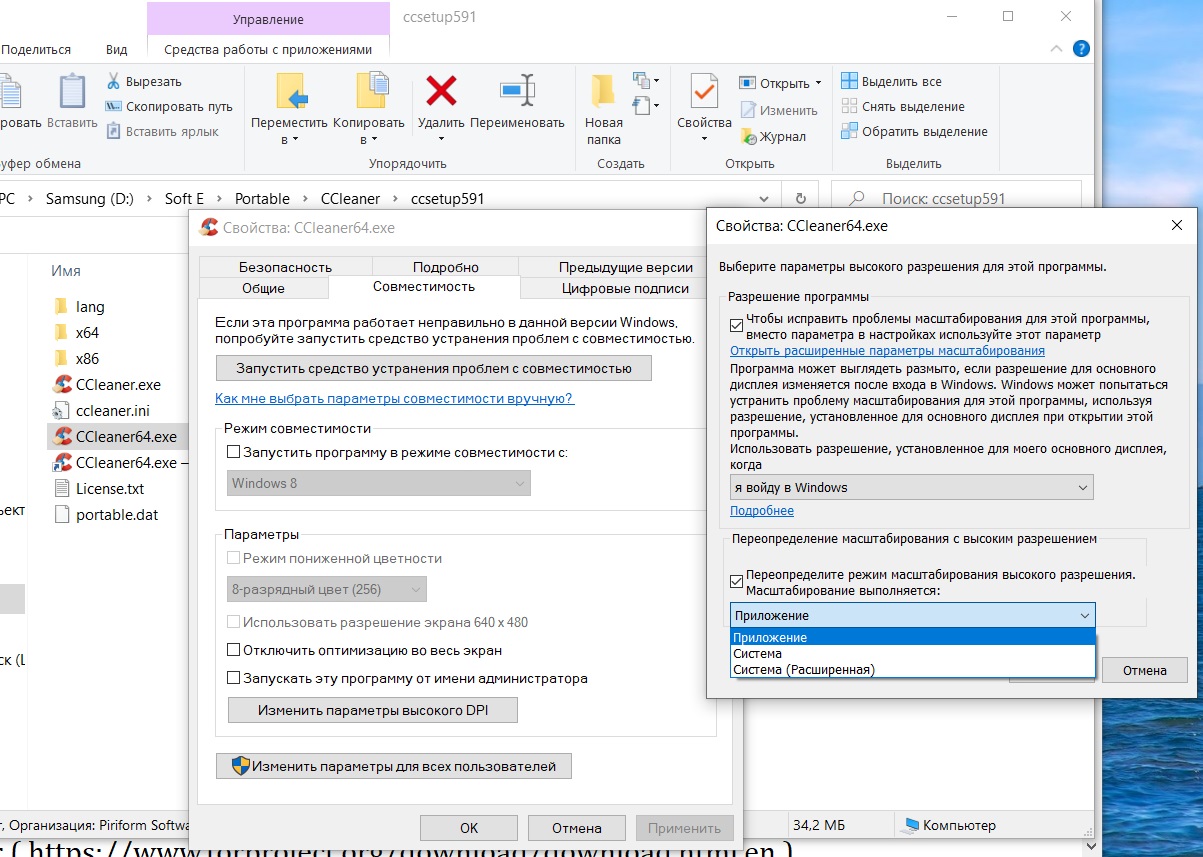
Task: Open the Средства работы с приложениями tab
Action: click(x=268, y=49)
